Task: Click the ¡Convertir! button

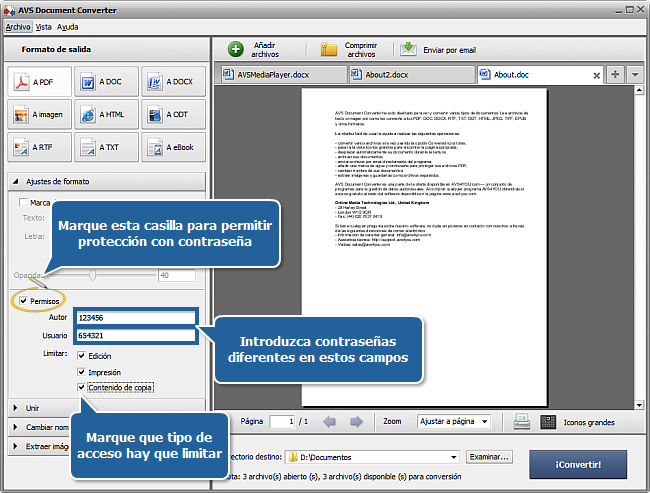Action: [578, 464]
